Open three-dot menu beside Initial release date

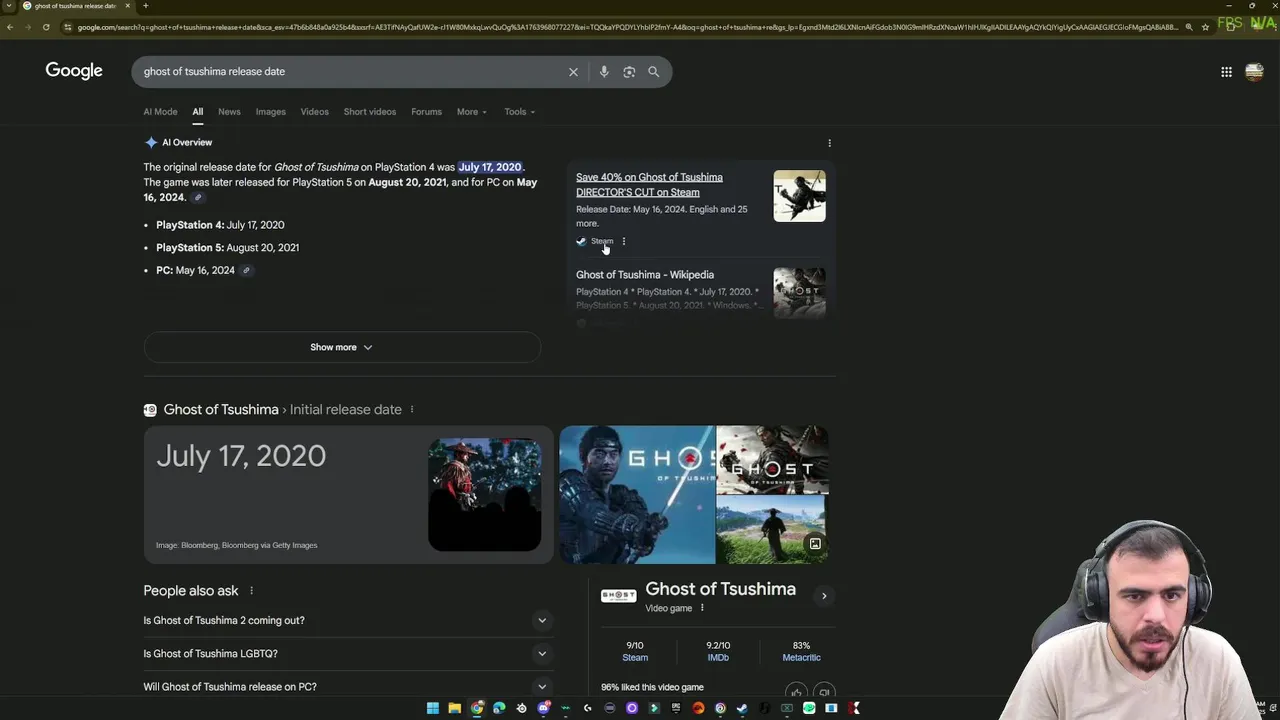tap(411, 409)
